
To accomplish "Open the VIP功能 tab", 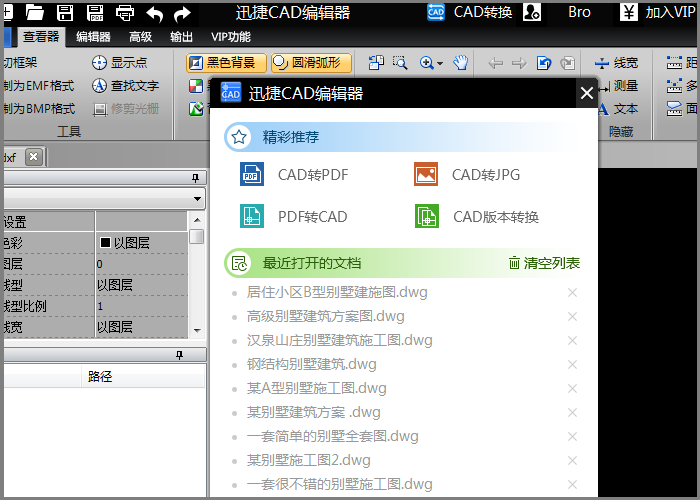I will (x=231, y=37).
